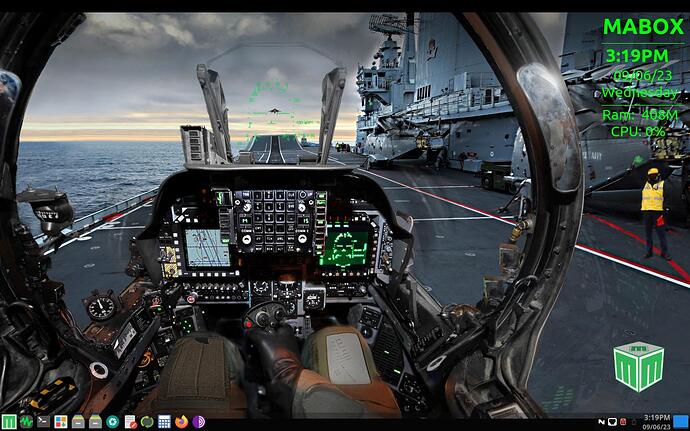
Task: Open the first file drawer icon
Action: (78, 422)
